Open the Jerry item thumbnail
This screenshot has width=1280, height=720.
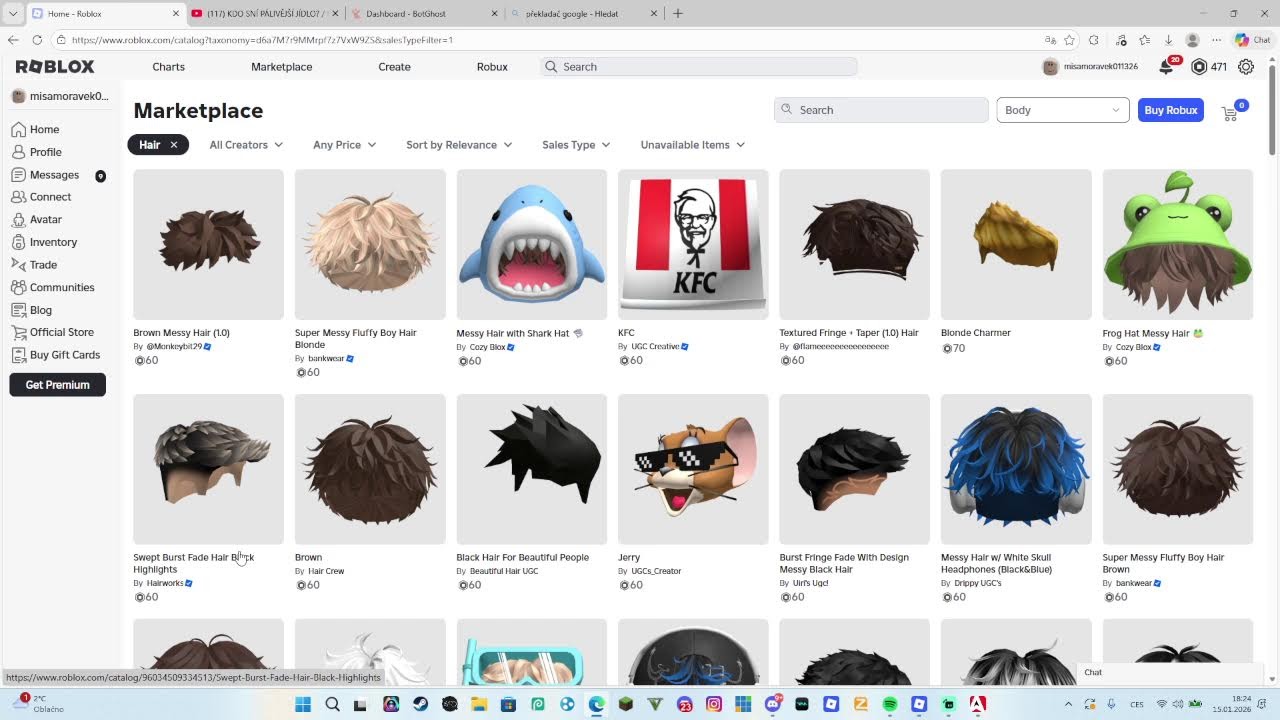click(693, 469)
